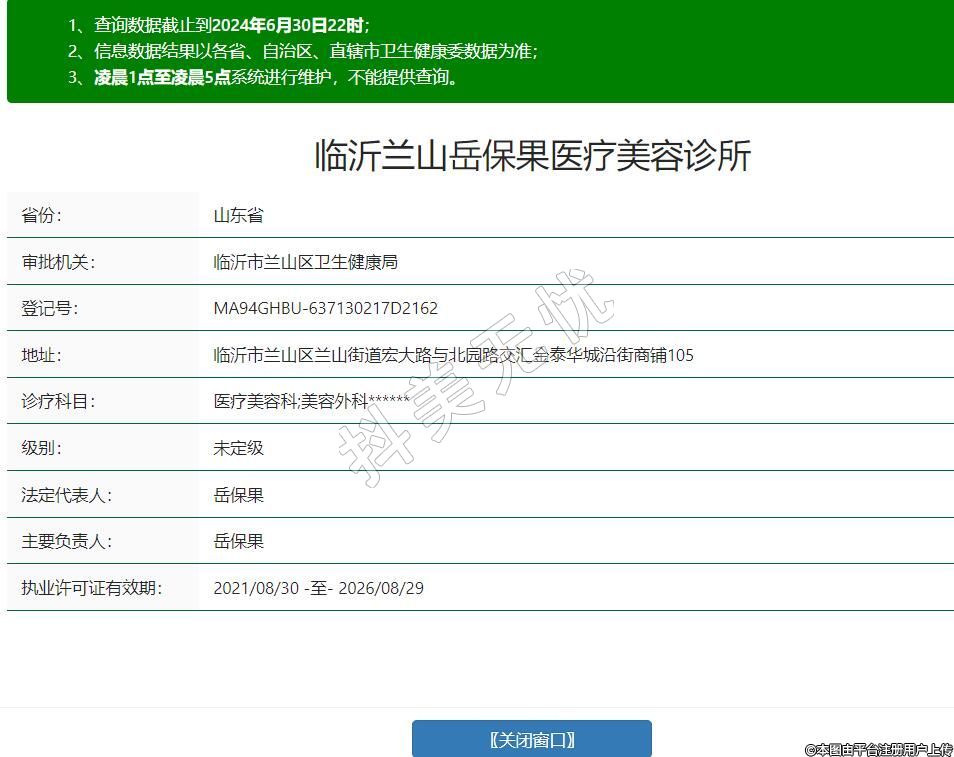
Task: Click the notice line mentioning 卫生健康委数据为准
Action: [302, 52]
